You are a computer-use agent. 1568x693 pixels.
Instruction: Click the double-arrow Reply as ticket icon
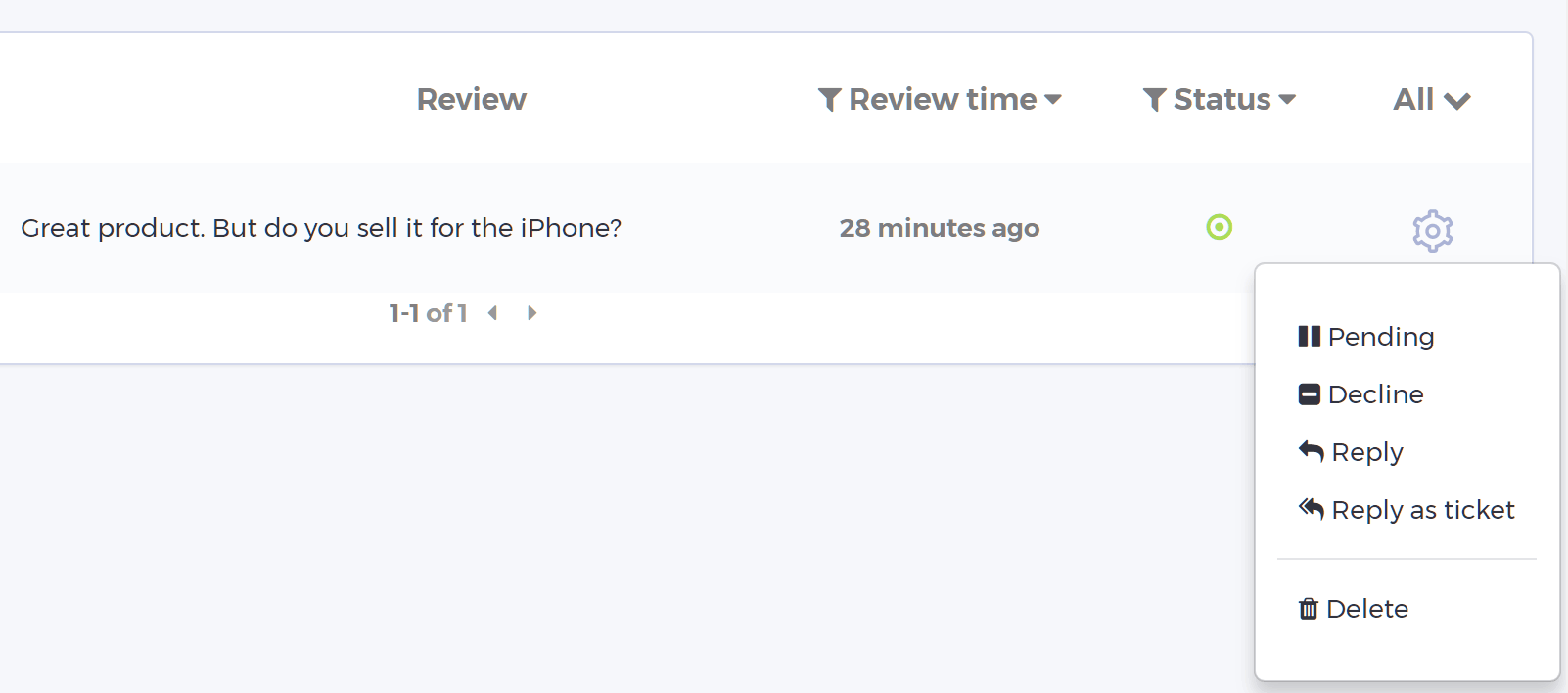pos(1311,509)
